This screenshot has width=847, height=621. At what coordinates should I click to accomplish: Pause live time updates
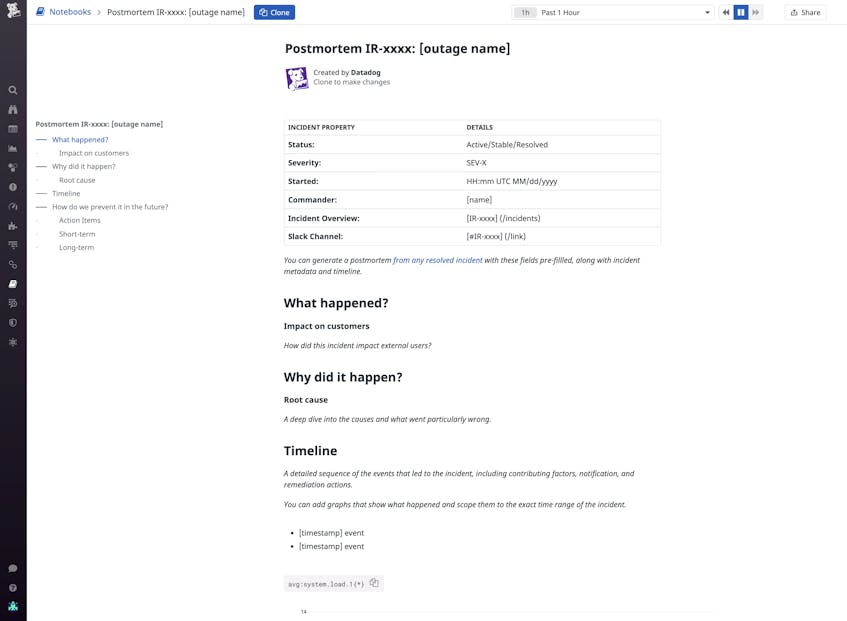coord(741,12)
